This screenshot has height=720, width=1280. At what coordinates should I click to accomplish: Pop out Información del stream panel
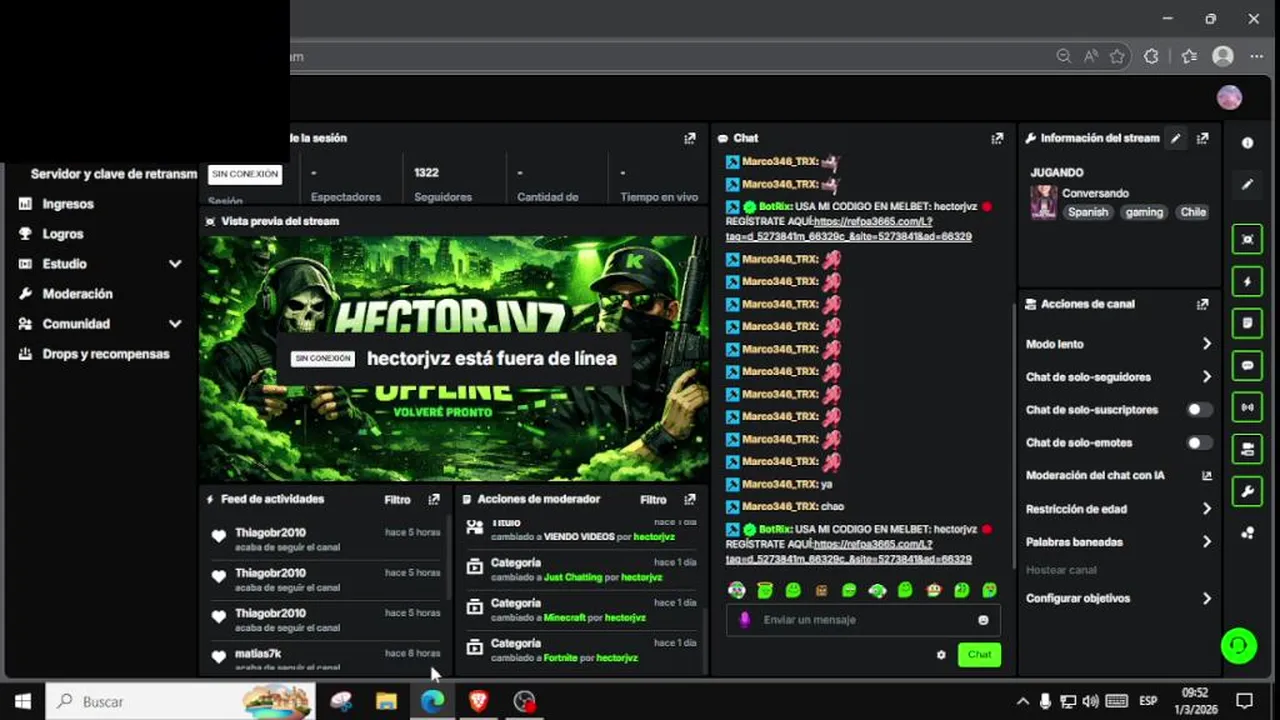click(x=1203, y=138)
